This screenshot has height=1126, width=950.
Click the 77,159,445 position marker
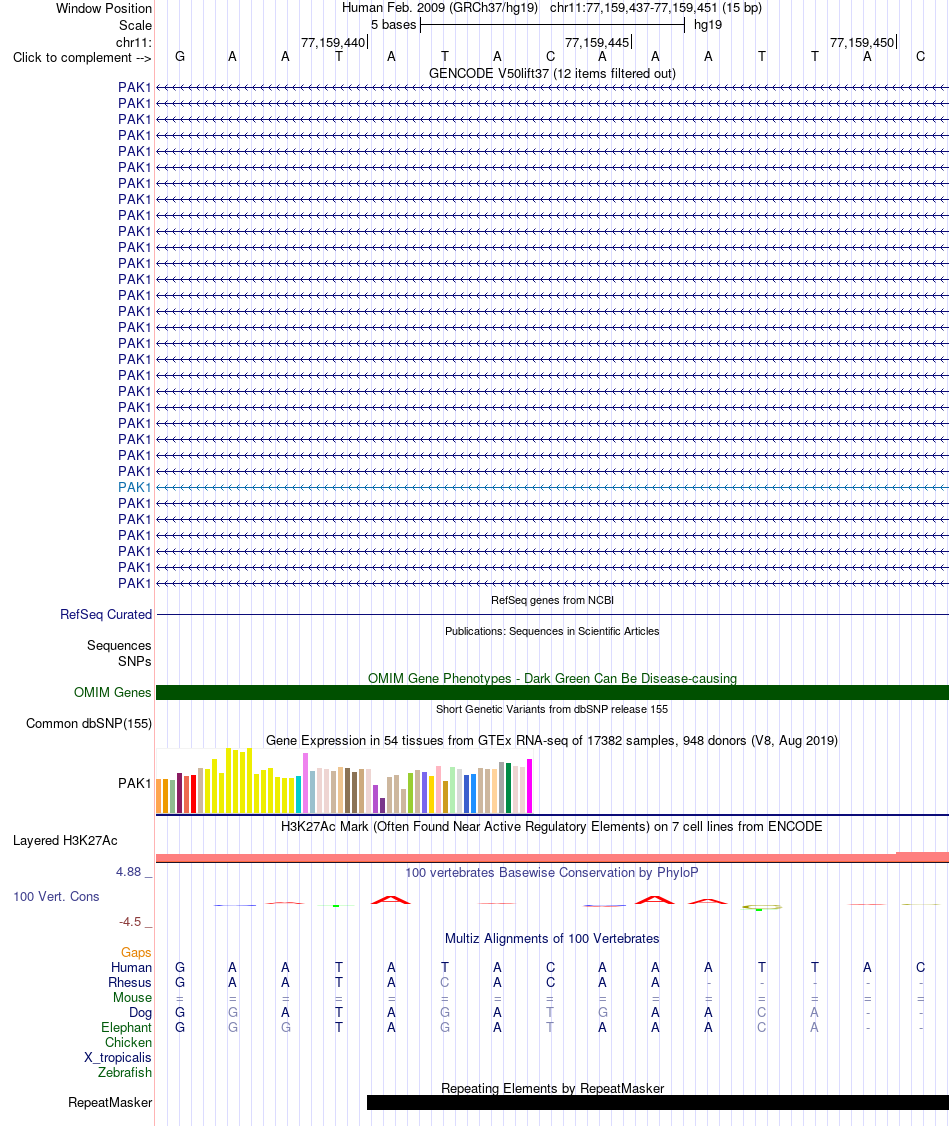[597, 42]
